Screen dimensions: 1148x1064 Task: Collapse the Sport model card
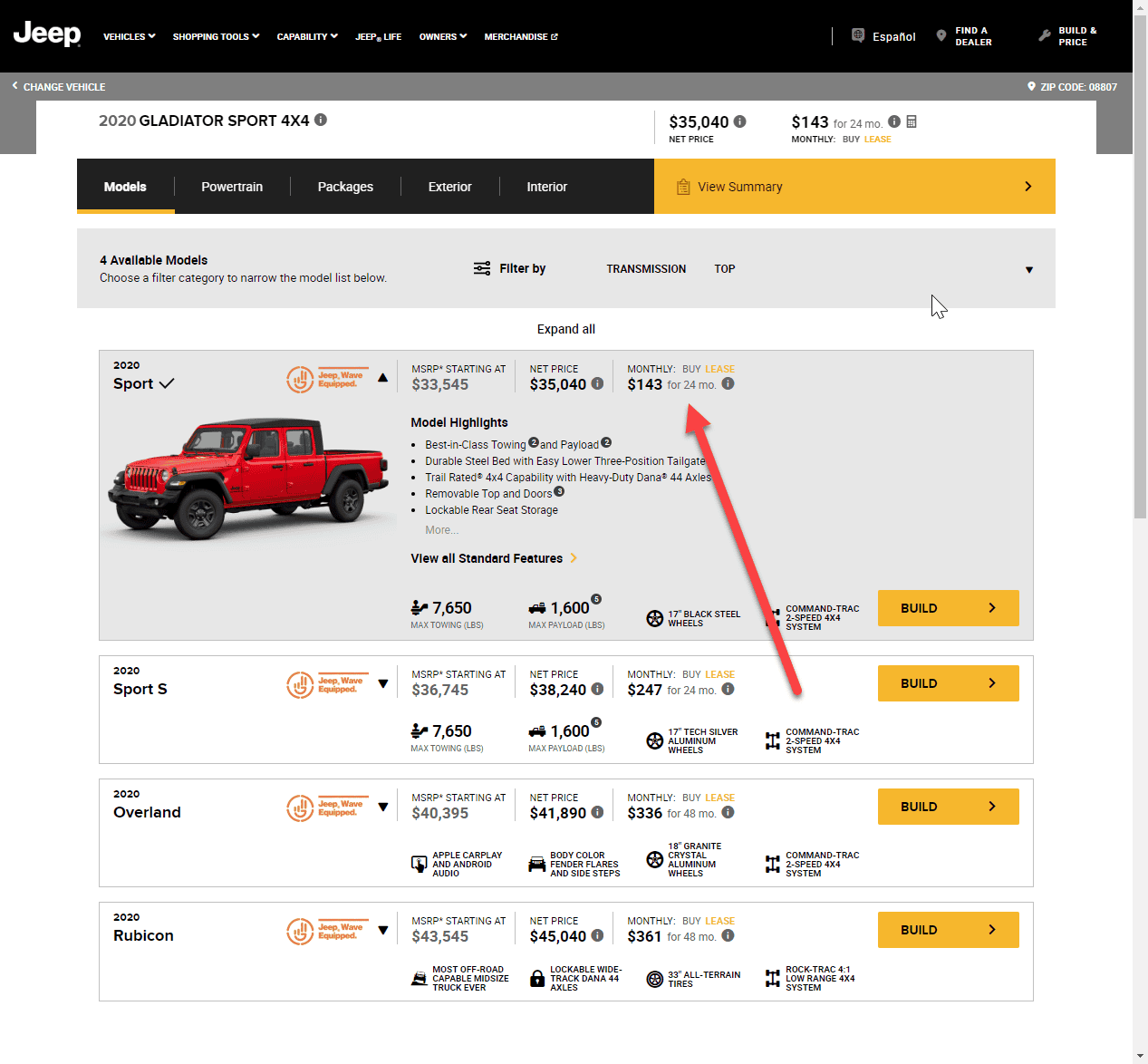click(383, 378)
